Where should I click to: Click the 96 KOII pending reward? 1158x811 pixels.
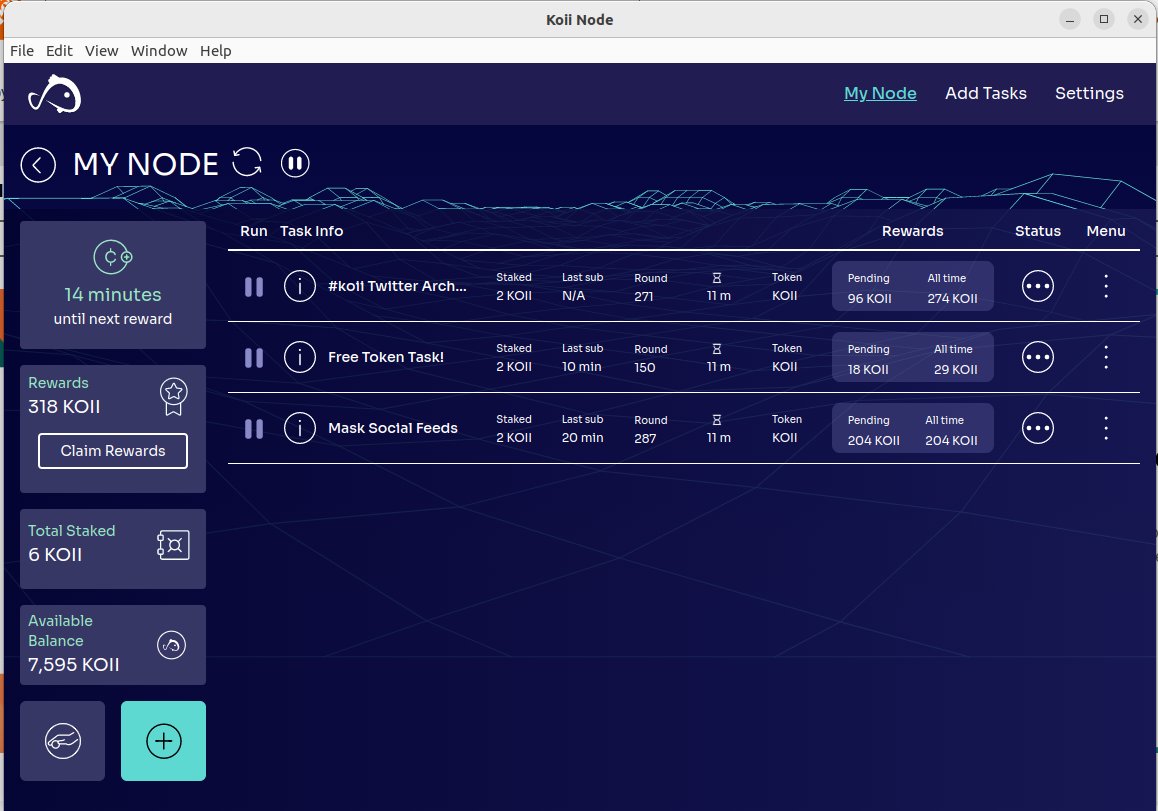[869, 298]
